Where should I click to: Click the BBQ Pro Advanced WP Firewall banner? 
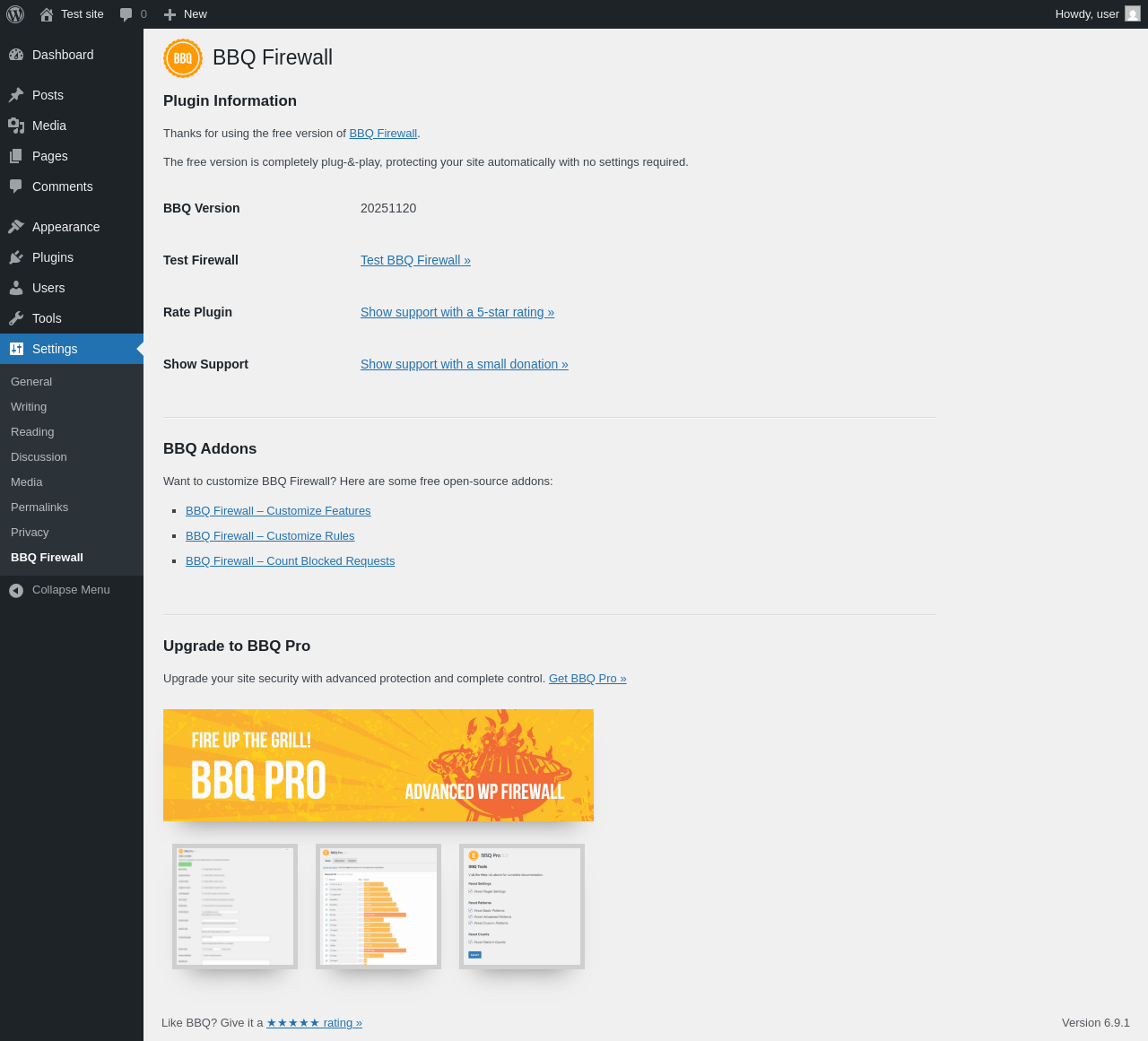point(378,765)
